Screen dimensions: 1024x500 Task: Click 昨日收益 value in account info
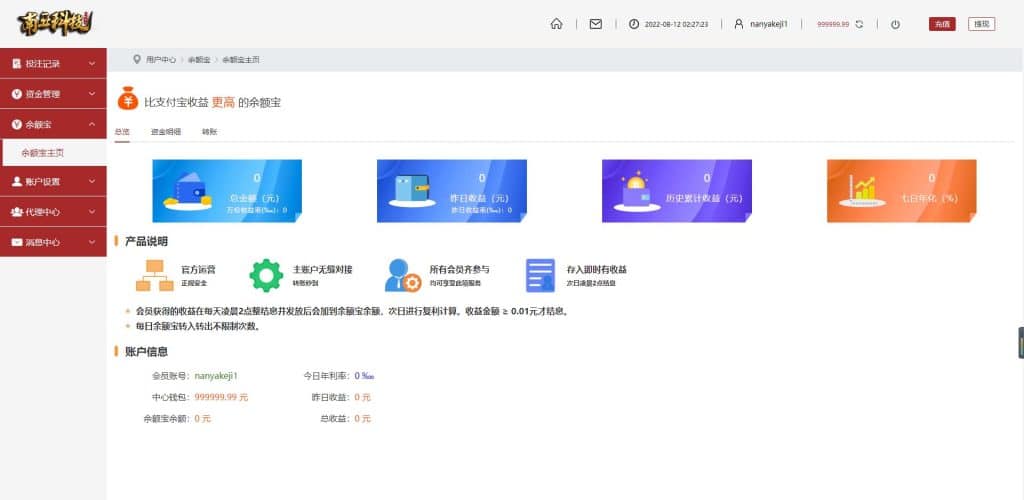tap(362, 397)
